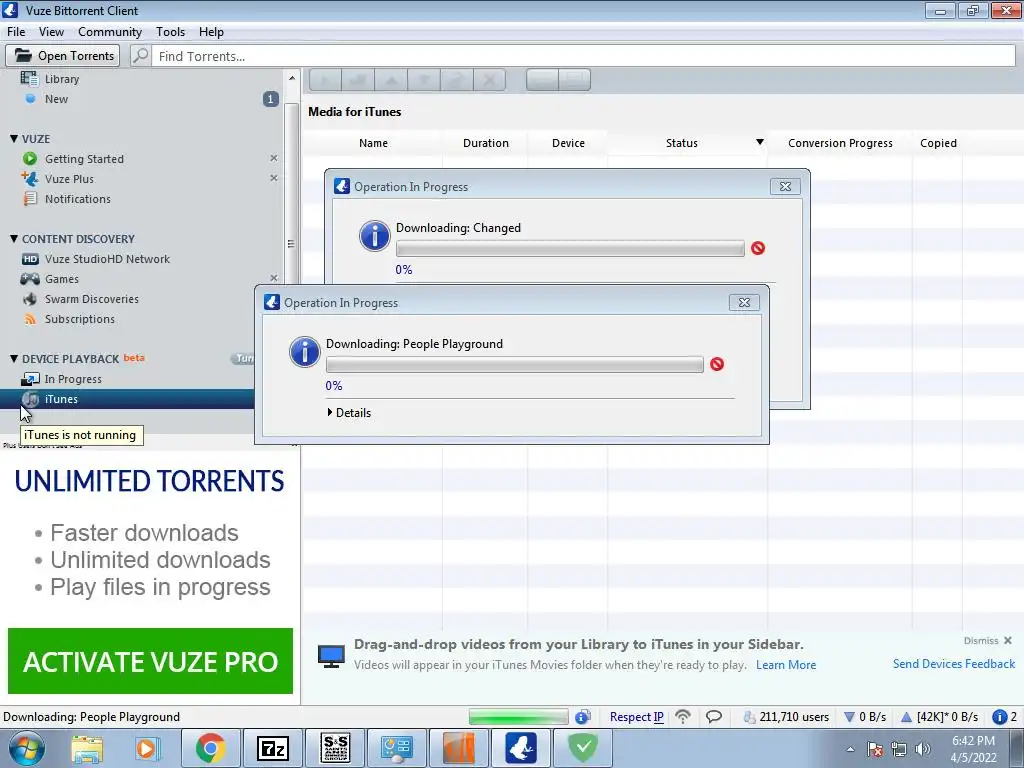Screen dimensions: 1024x768
Task: Expand Details in the People Playground dialog
Action: (349, 413)
